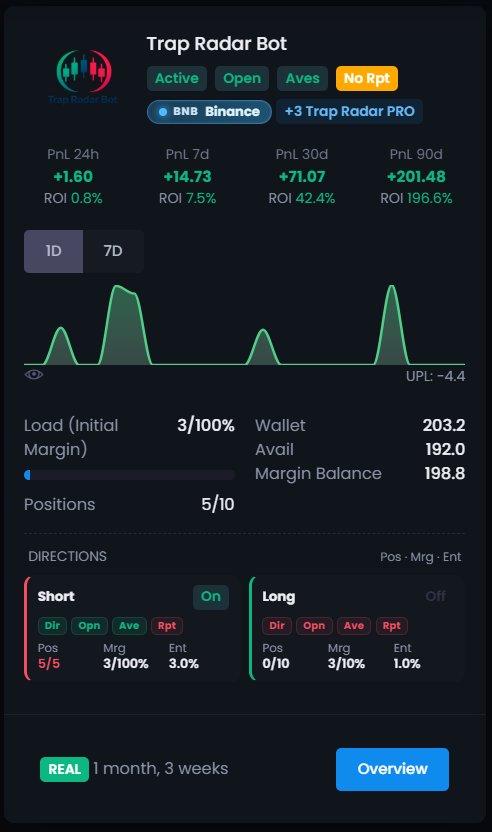Click the Load initial margin progress bar
Image resolution: width=492 pixels, height=832 pixels.
click(130, 475)
